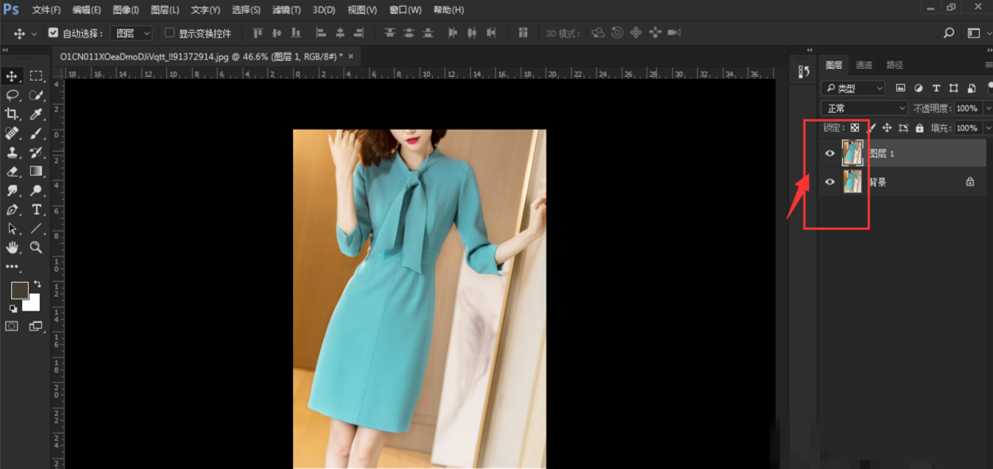Select the Horizontal Type tool
Image resolution: width=993 pixels, height=469 pixels.
pyautogui.click(x=36, y=210)
